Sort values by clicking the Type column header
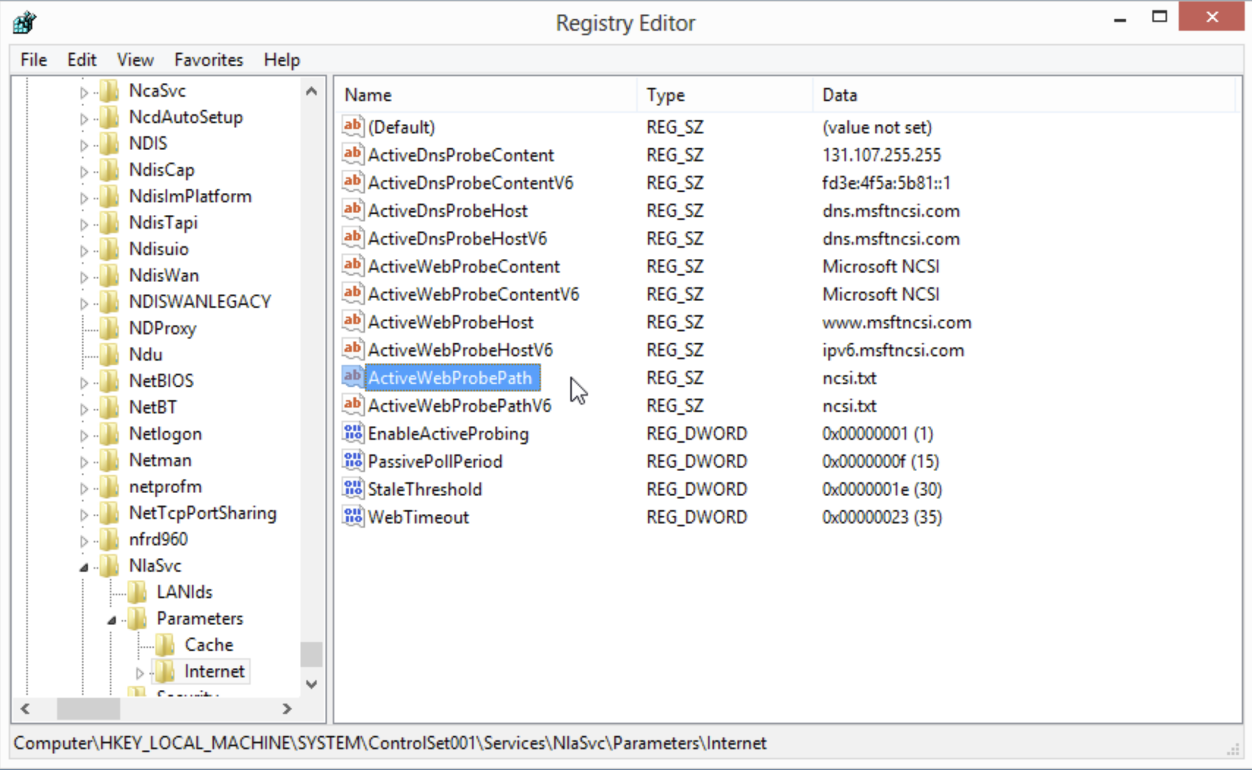The height and width of the screenshot is (770, 1252). [x=667, y=94]
